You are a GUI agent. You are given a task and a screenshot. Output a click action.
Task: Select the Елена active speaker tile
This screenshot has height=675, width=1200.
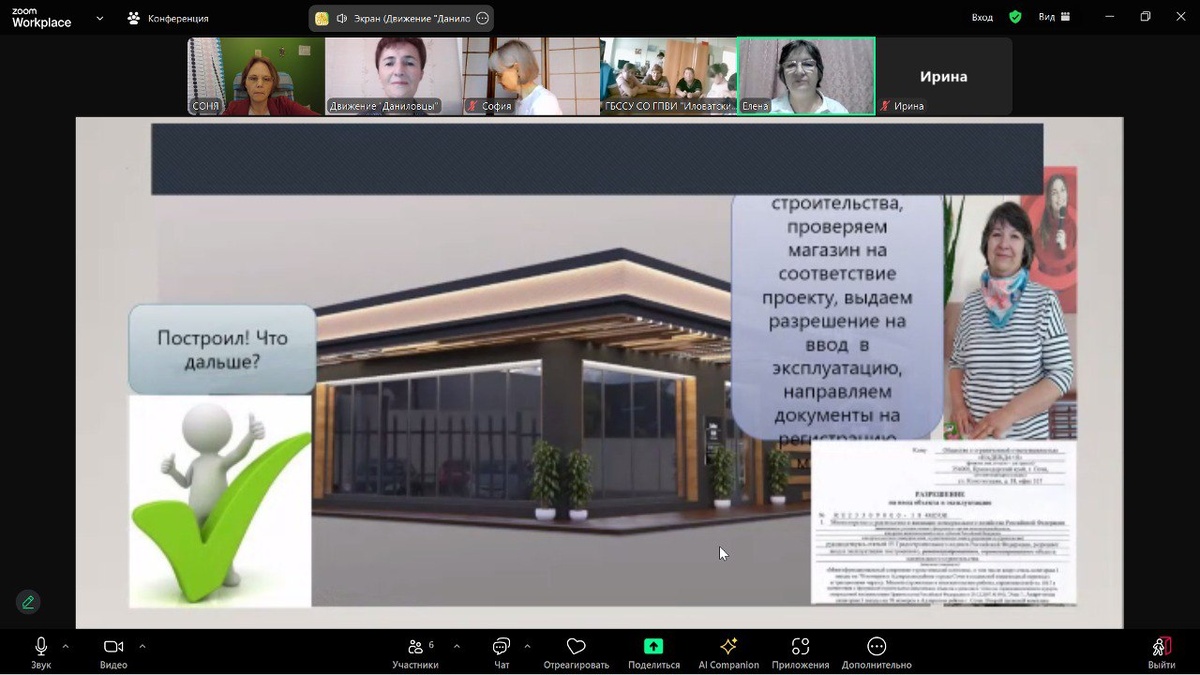click(x=806, y=77)
